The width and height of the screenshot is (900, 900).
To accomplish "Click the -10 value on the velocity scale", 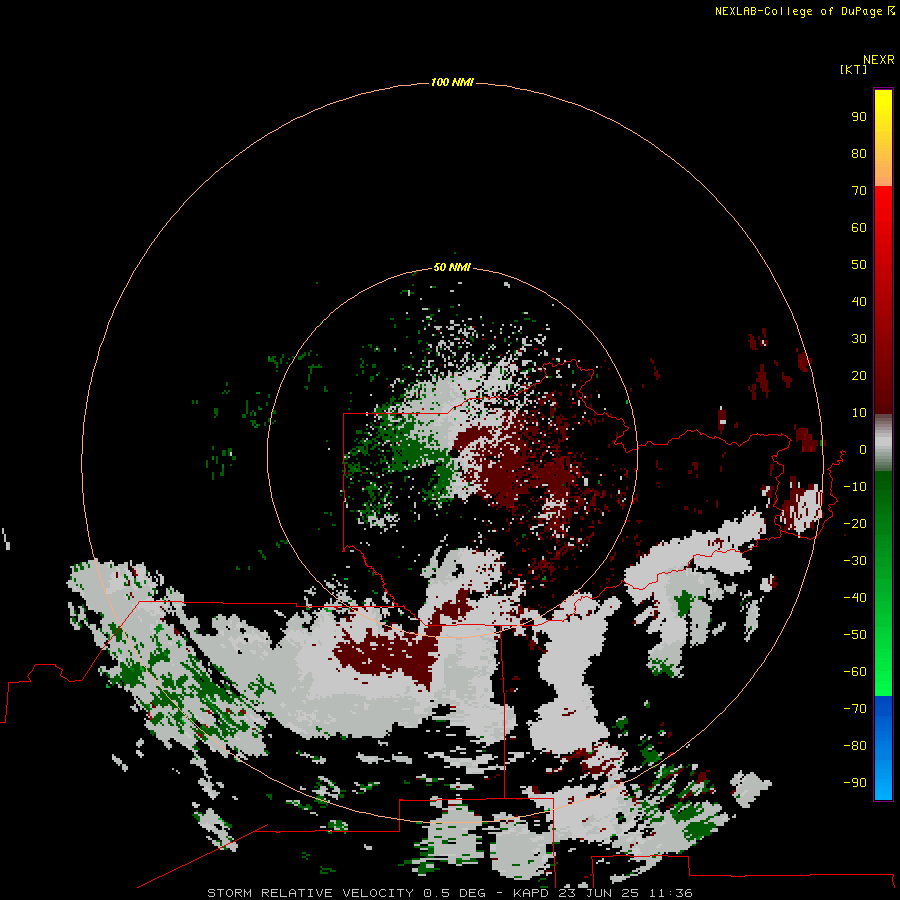I will [x=855, y=487].
